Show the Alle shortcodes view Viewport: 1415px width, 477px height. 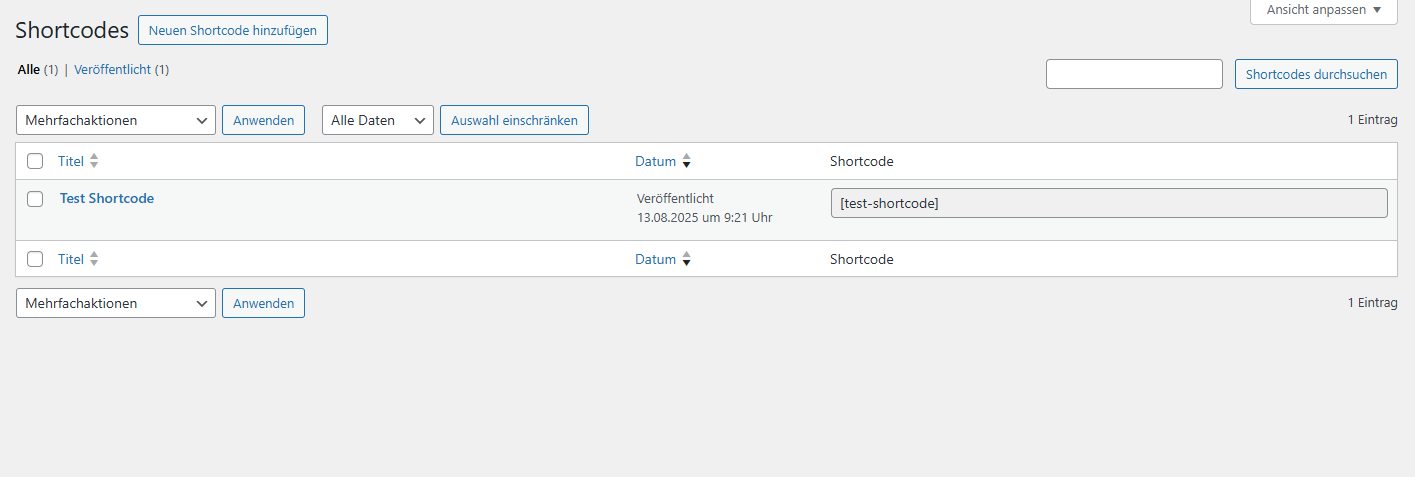click(x=29, y=70)
